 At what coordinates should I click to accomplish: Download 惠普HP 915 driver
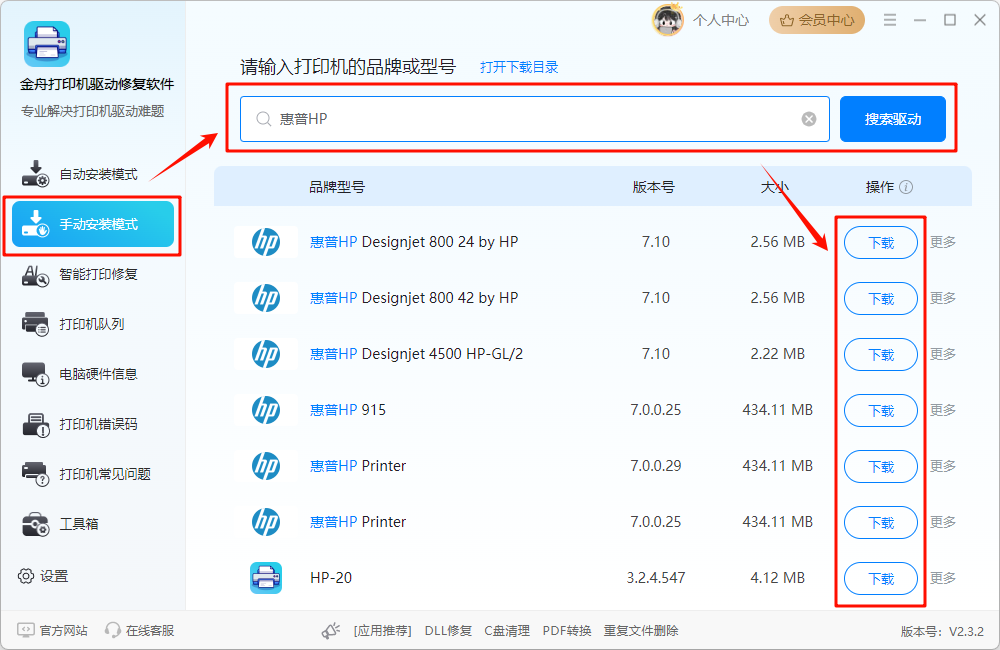pyautogui.click(x=881, y=411)
